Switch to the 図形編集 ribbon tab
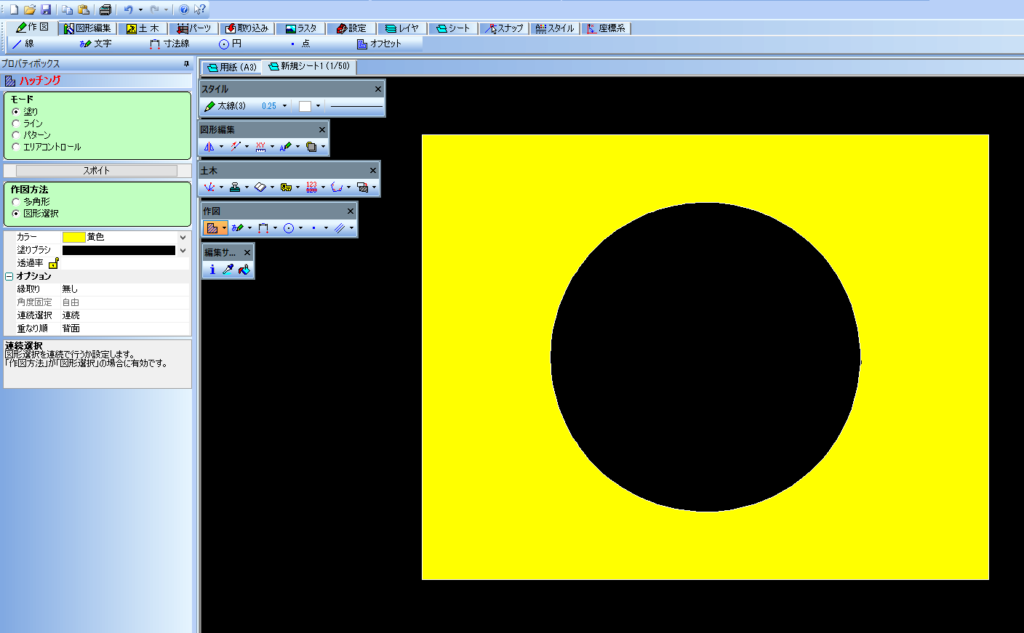1024x633 pixels. point(88,28)
